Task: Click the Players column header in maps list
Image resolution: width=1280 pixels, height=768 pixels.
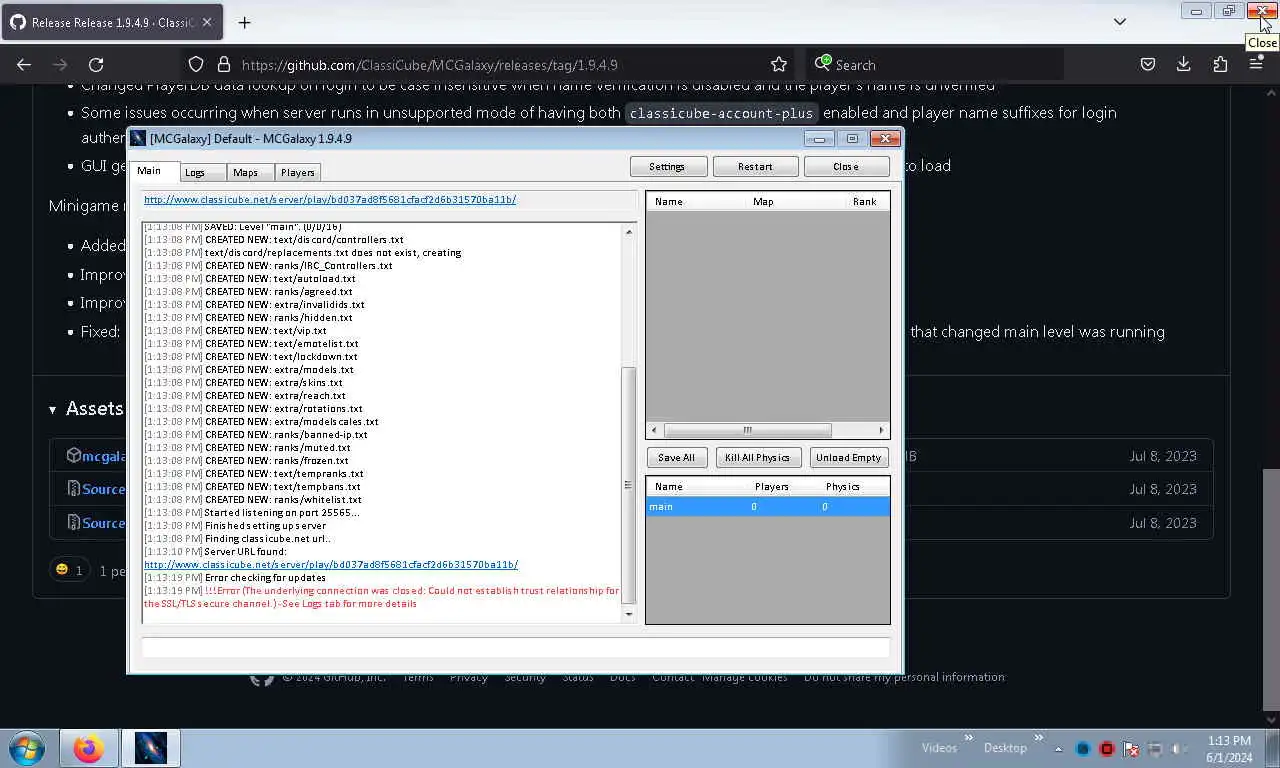Action: coord(772,487)
